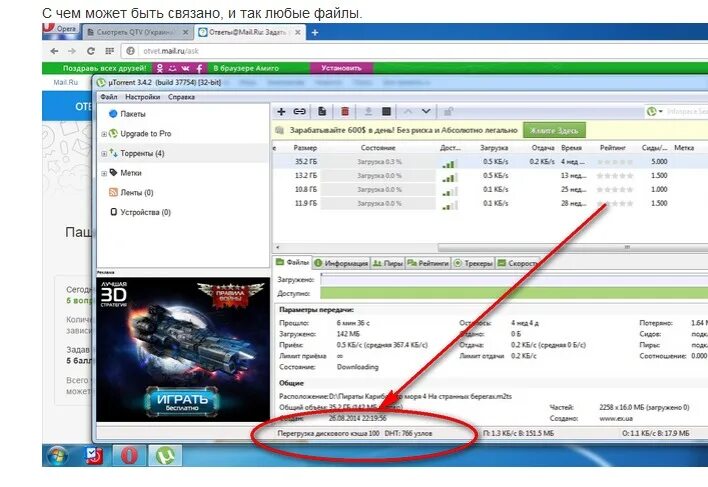The width and height of the screenshot is (708, 487).
Task: Remove torrent with red trash icon
Action: pyautogui.click(x=345, y=111)
